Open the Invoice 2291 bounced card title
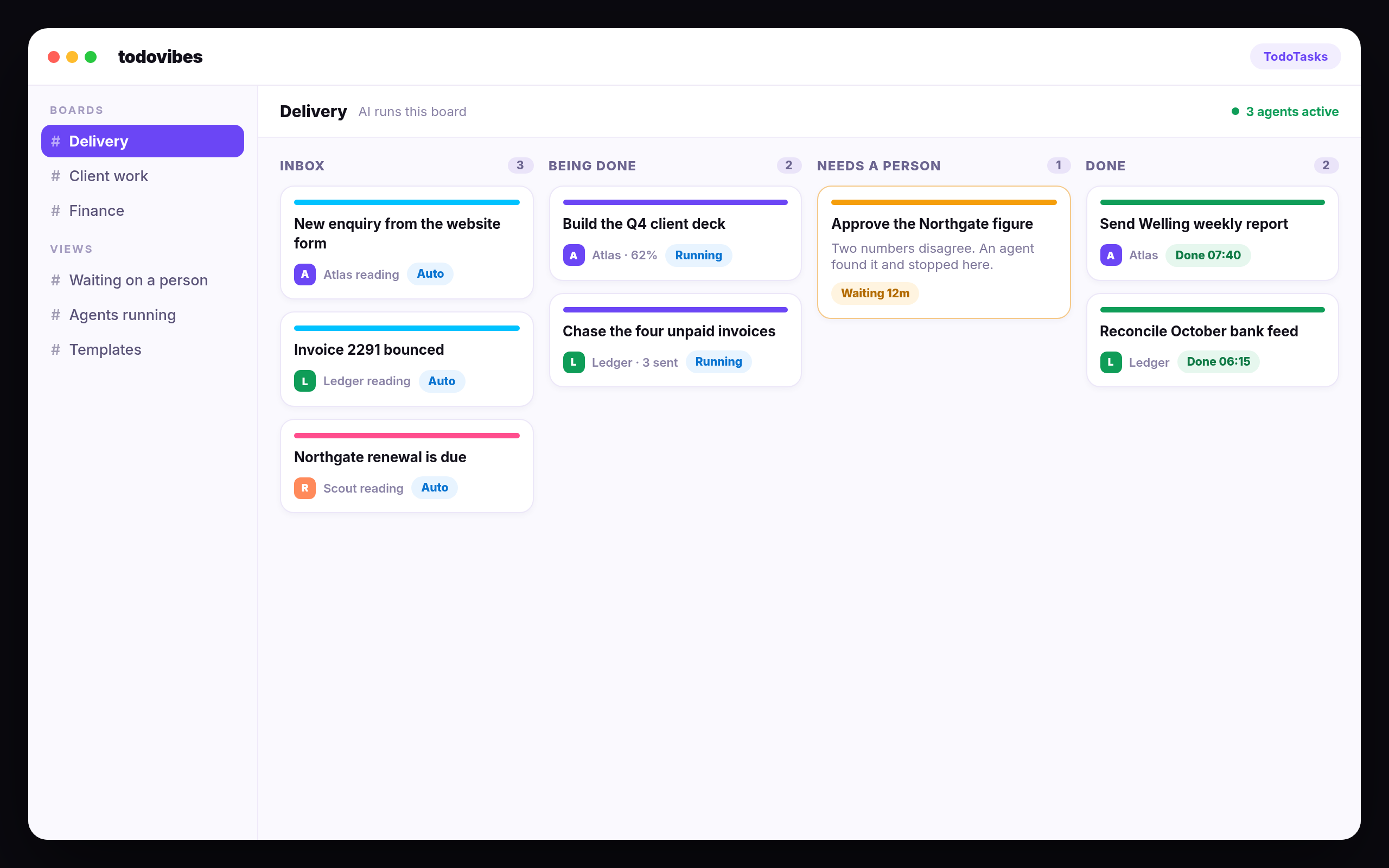1389x868 pixels. coord(369,349)
